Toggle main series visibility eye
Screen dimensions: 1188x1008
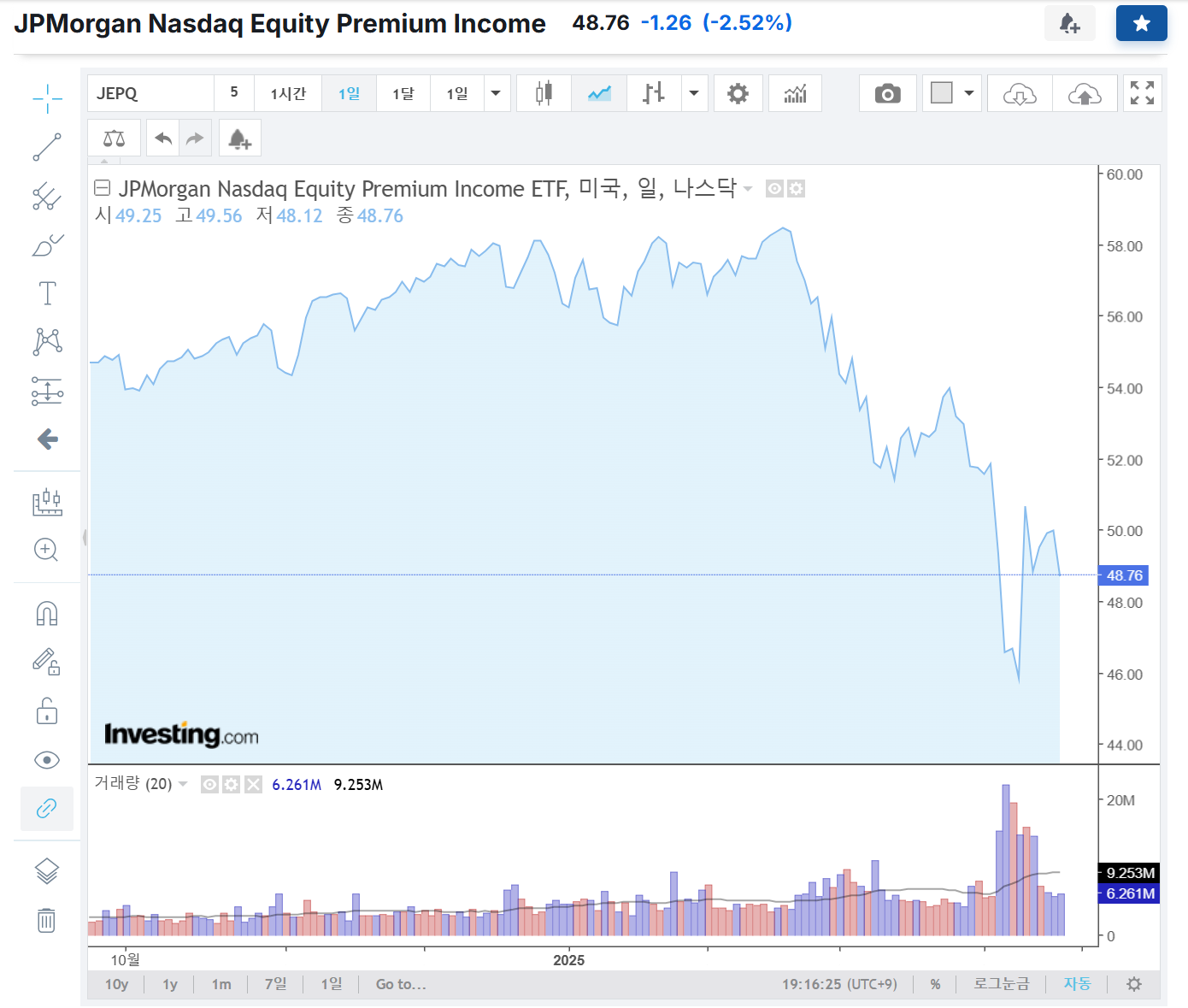point(774,189)
